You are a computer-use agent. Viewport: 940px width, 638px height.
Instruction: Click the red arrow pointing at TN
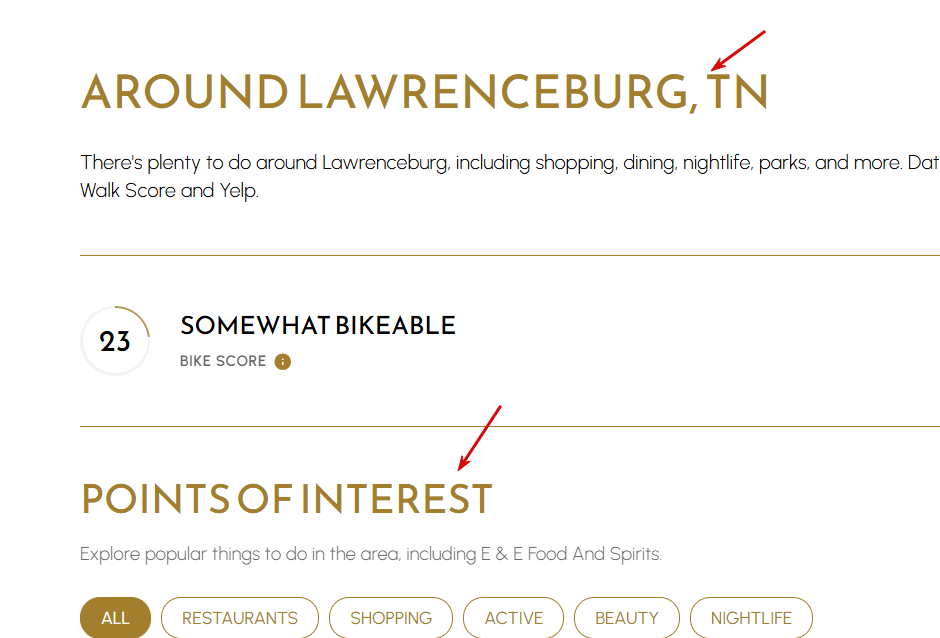[738, 50]
